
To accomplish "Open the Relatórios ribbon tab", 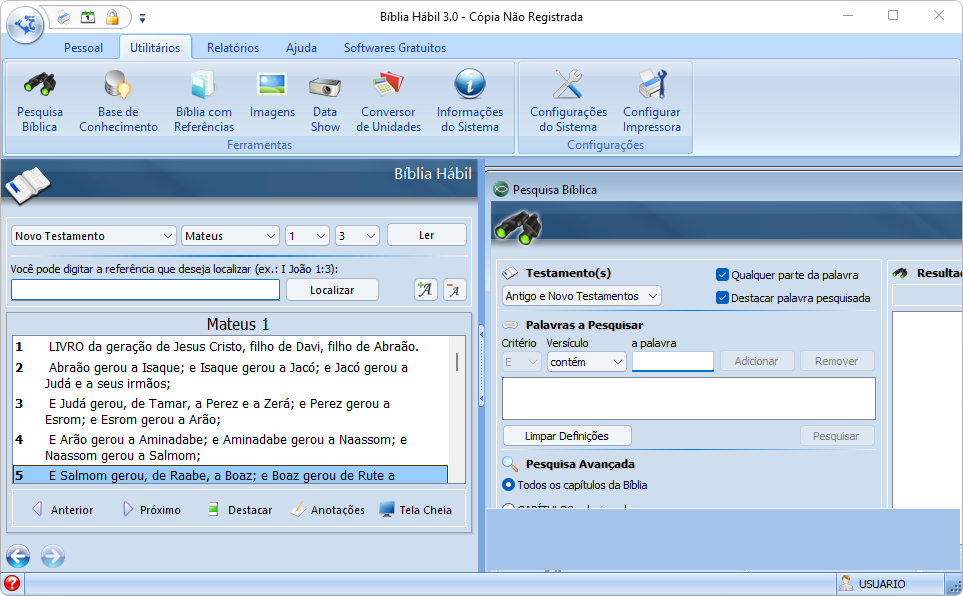I will pos(233,48).
